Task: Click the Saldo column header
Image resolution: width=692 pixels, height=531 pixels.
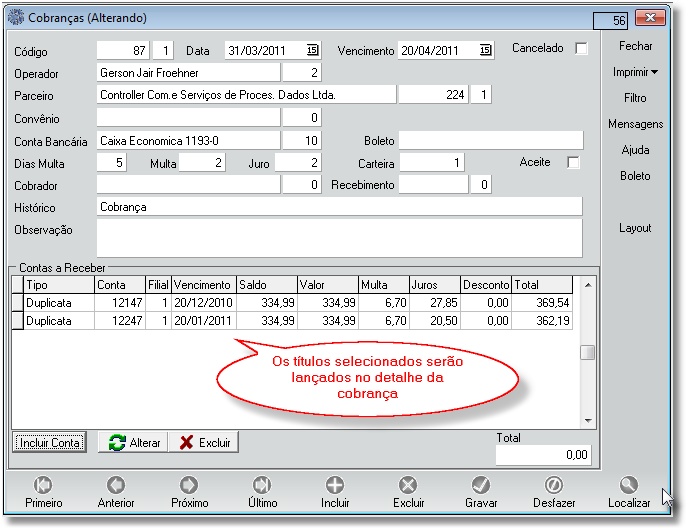Action: 267,285
